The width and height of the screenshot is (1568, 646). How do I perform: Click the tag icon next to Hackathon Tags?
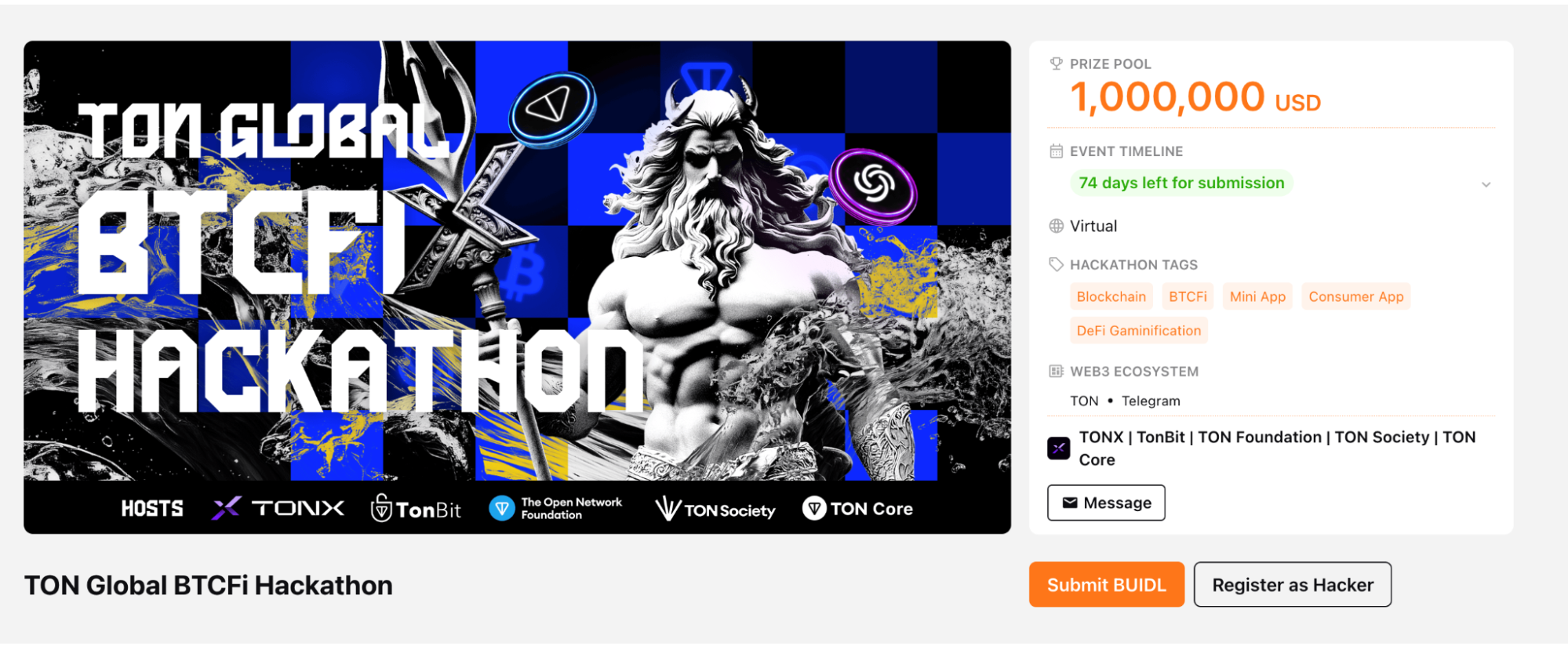point(1056,264)
